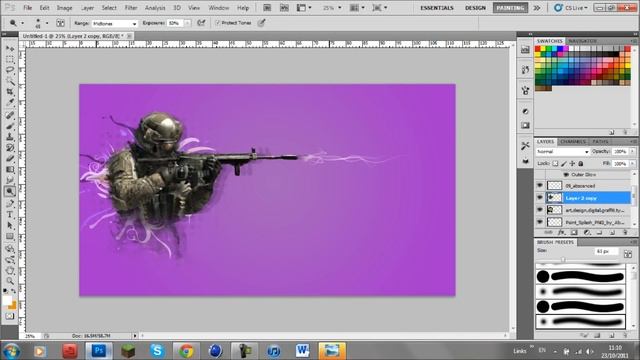This screenshot has height=360, width=640.
Task: Switch to Essentials workspace
Action: coord(437,8)
